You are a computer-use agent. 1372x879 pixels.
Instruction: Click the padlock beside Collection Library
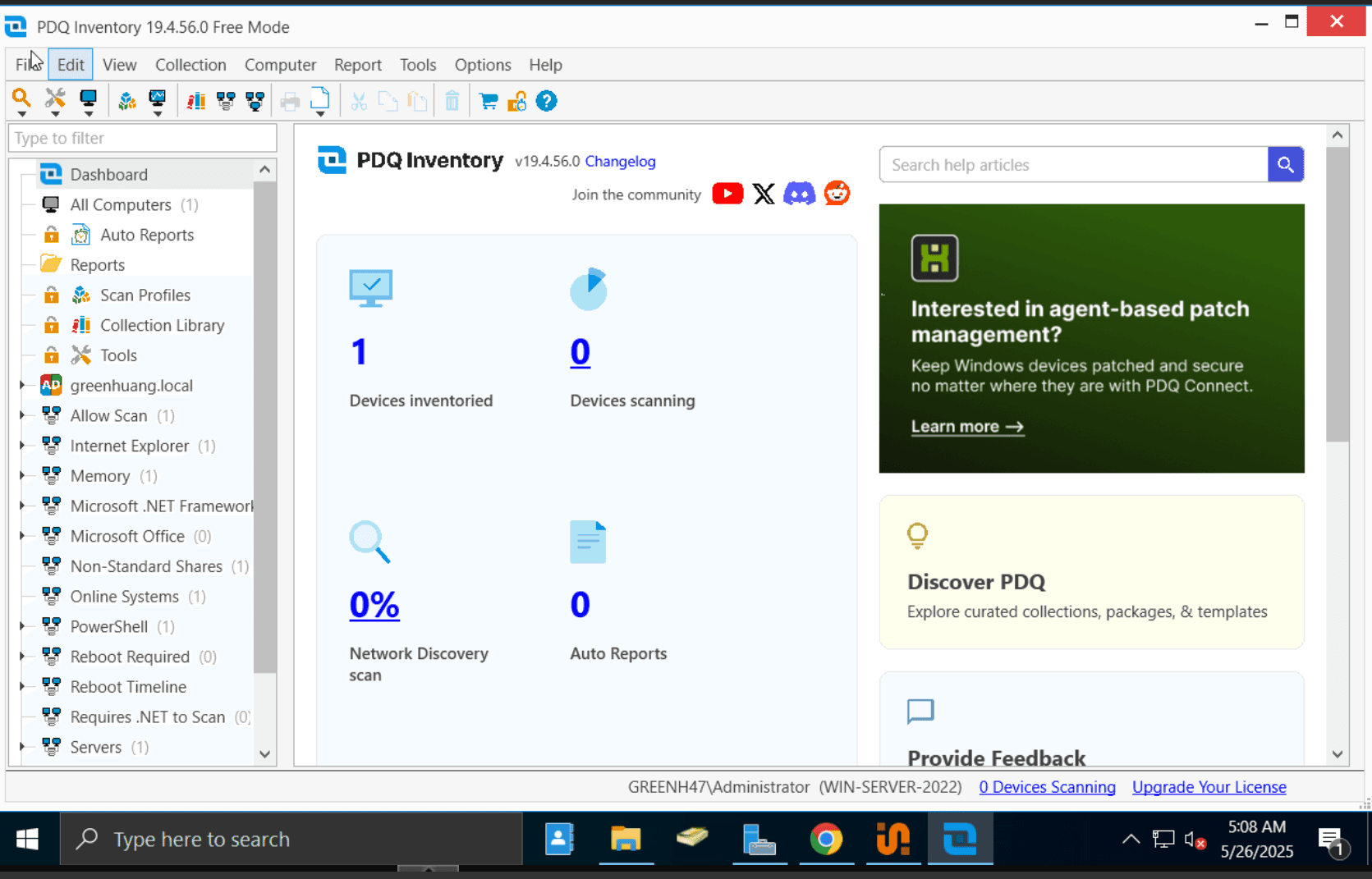tap(51, 325)
